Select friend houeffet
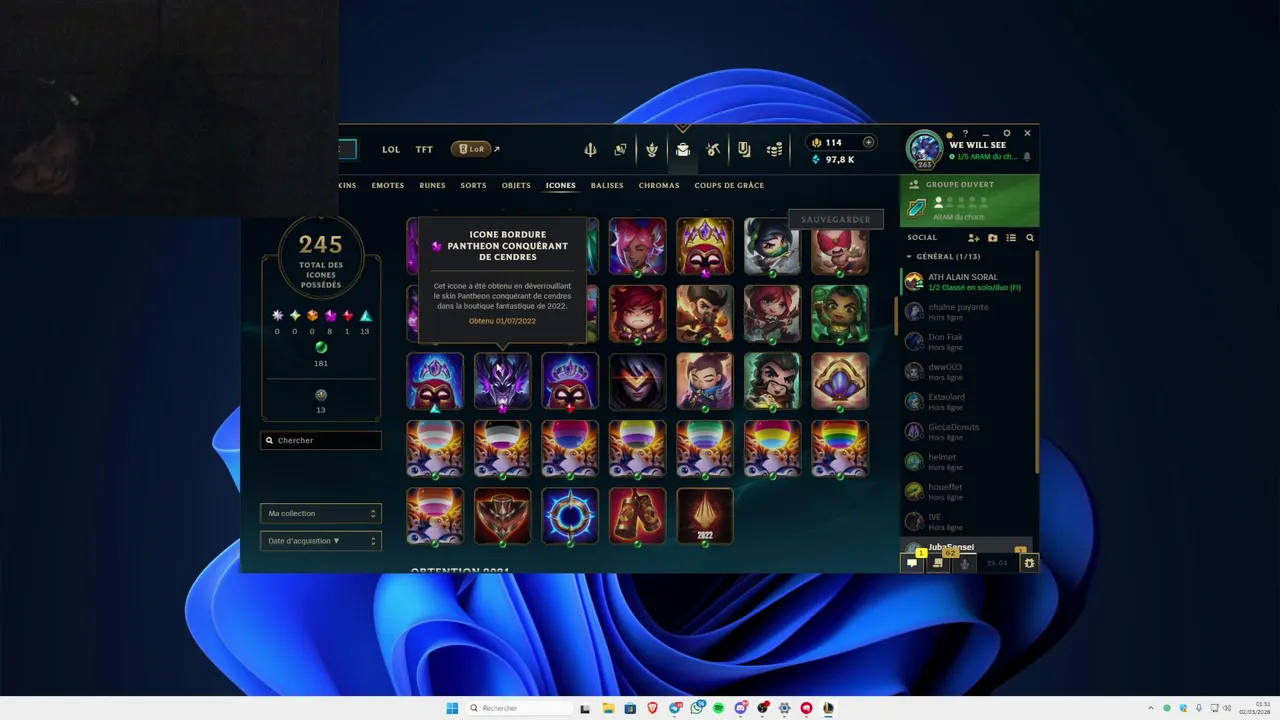This screenshot has height=720, width=1280. point(967,492)
